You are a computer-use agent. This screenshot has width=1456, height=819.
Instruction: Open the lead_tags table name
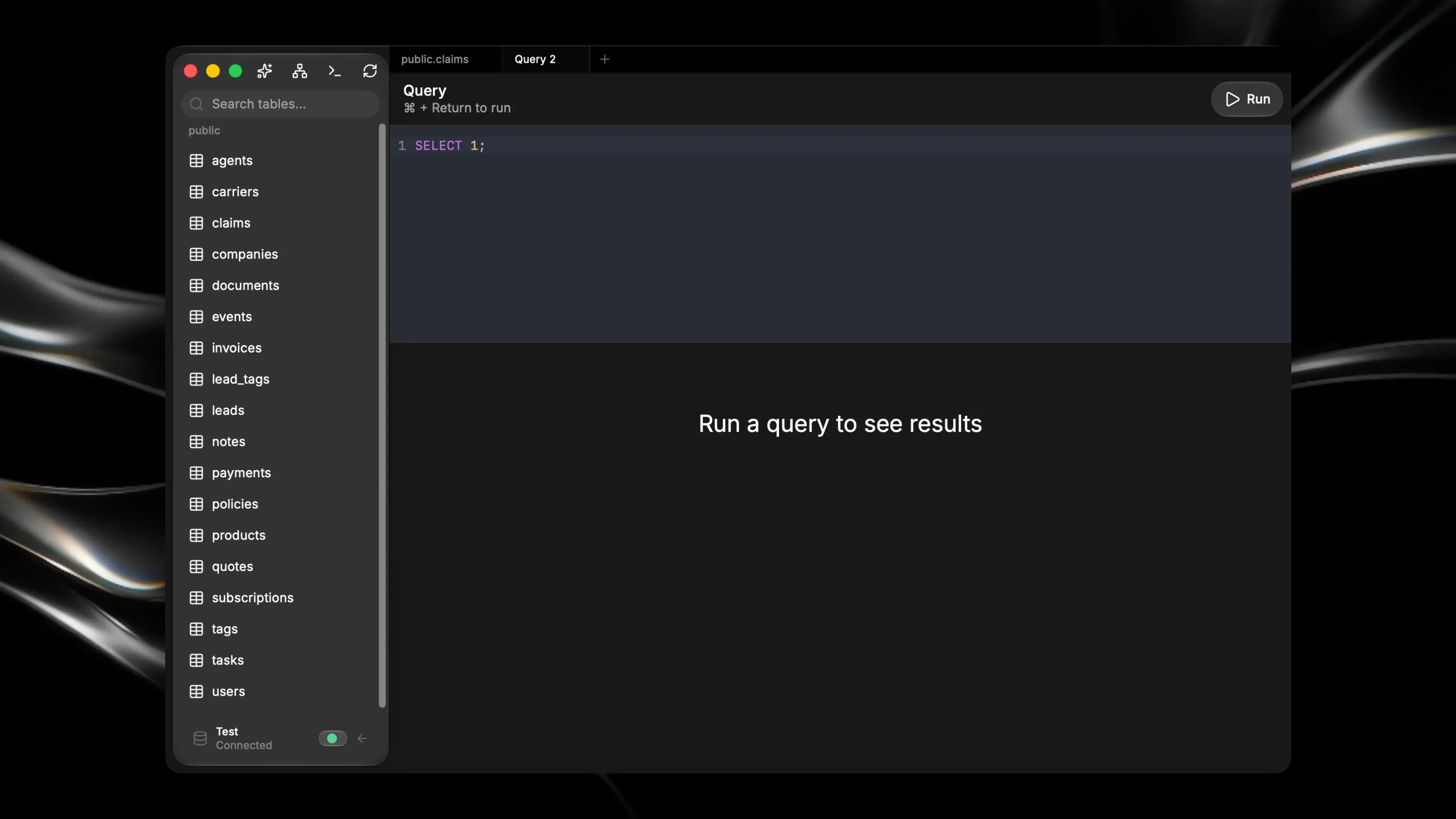point(240,379)
